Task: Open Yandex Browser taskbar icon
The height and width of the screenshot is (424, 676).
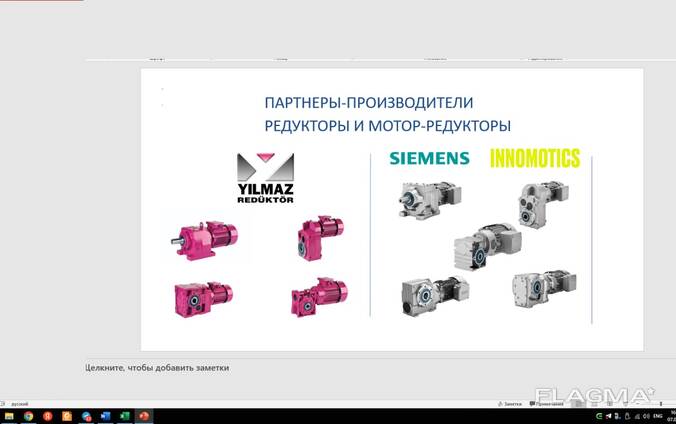Action: (47, 416)
